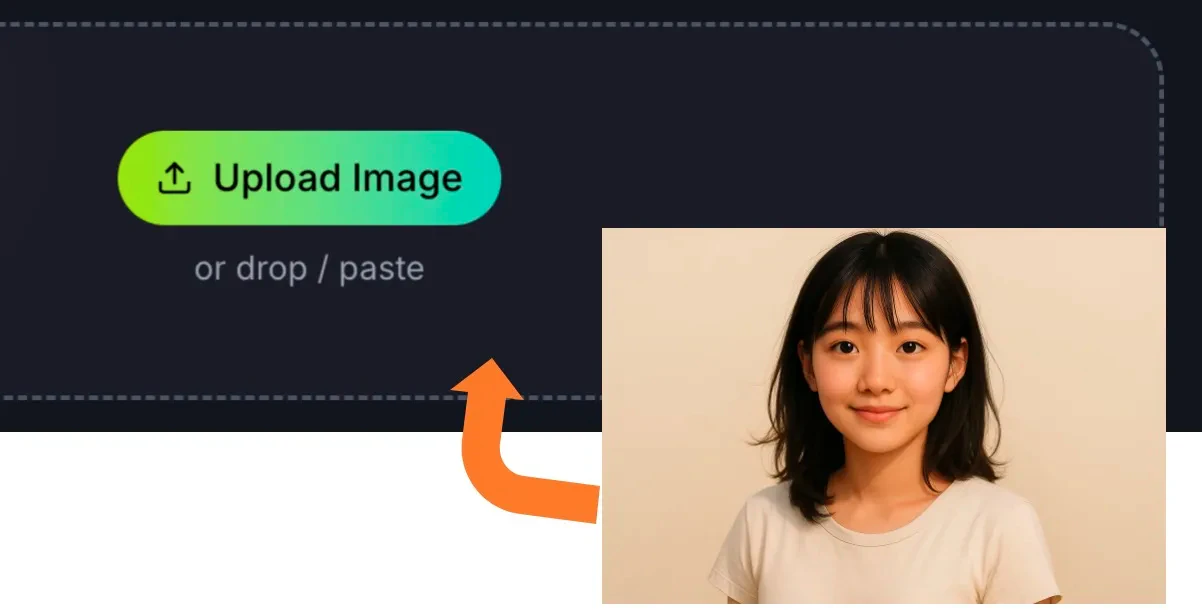Click the "or drop / paste" hint text
This screenshot has width=1202, height=610.
click(309, 269)
